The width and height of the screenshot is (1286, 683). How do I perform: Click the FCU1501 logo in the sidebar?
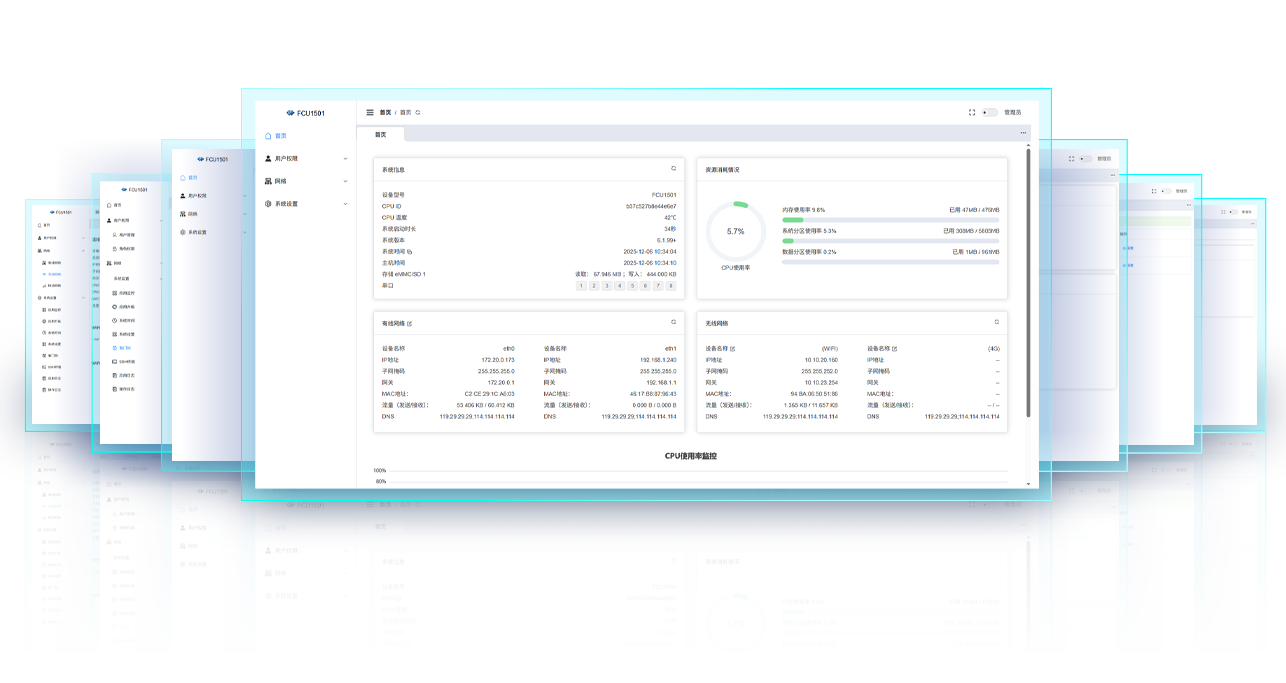coord(306,112)
